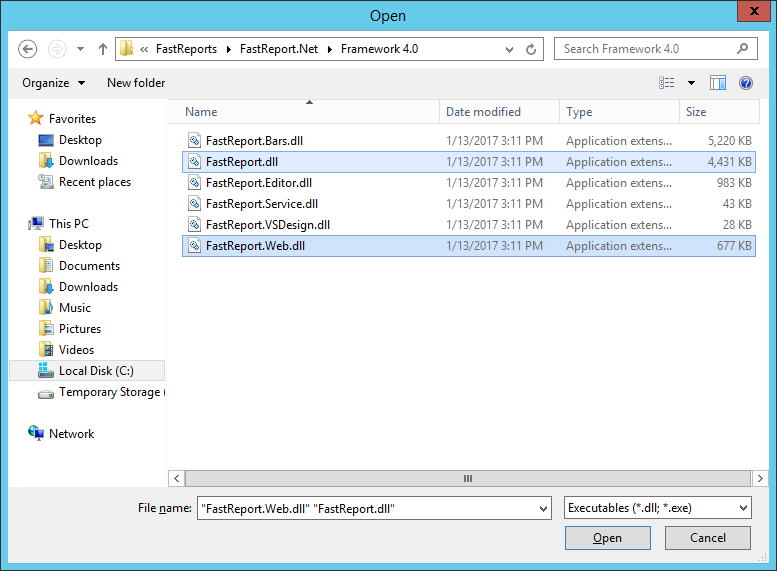Click FastReport.Service.dll file icon
This screenshot has width=777, height=571.
point(195,204)
